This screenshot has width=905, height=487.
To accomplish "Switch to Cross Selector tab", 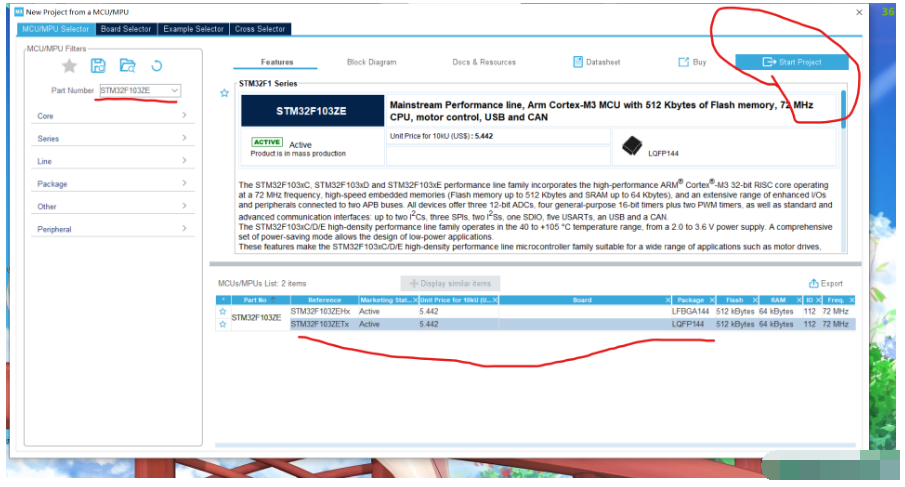I will coord(260,29).
